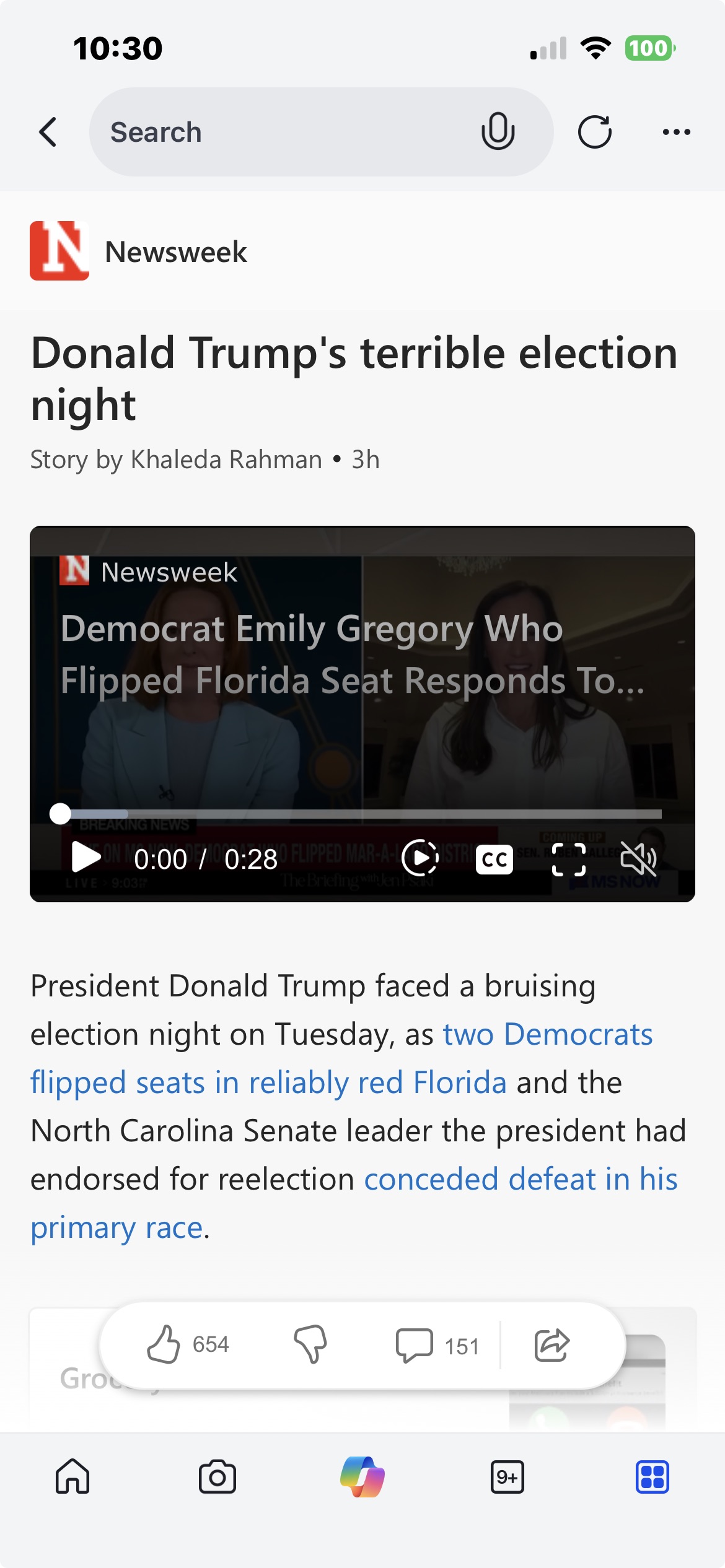Play the Emily Gregory video
Screen dimensions: 725x1568
pyautogui.click(x=86, y=858)
